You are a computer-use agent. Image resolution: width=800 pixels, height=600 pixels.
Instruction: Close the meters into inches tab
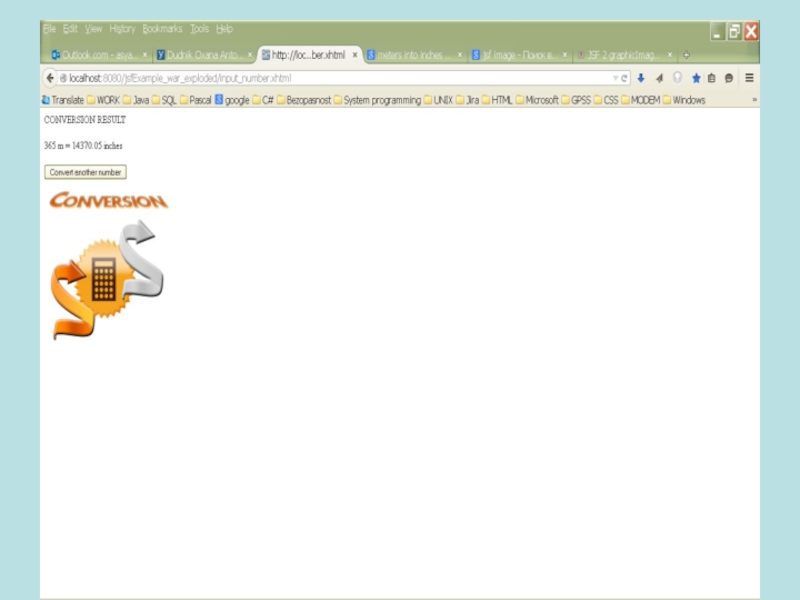[x=460, y=55]
